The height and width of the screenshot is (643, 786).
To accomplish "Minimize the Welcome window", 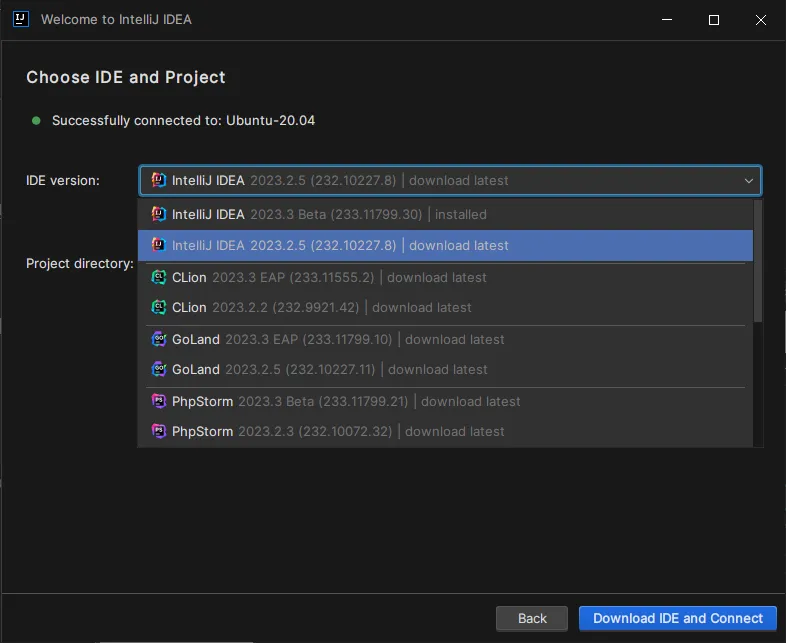I will [667, 20].
